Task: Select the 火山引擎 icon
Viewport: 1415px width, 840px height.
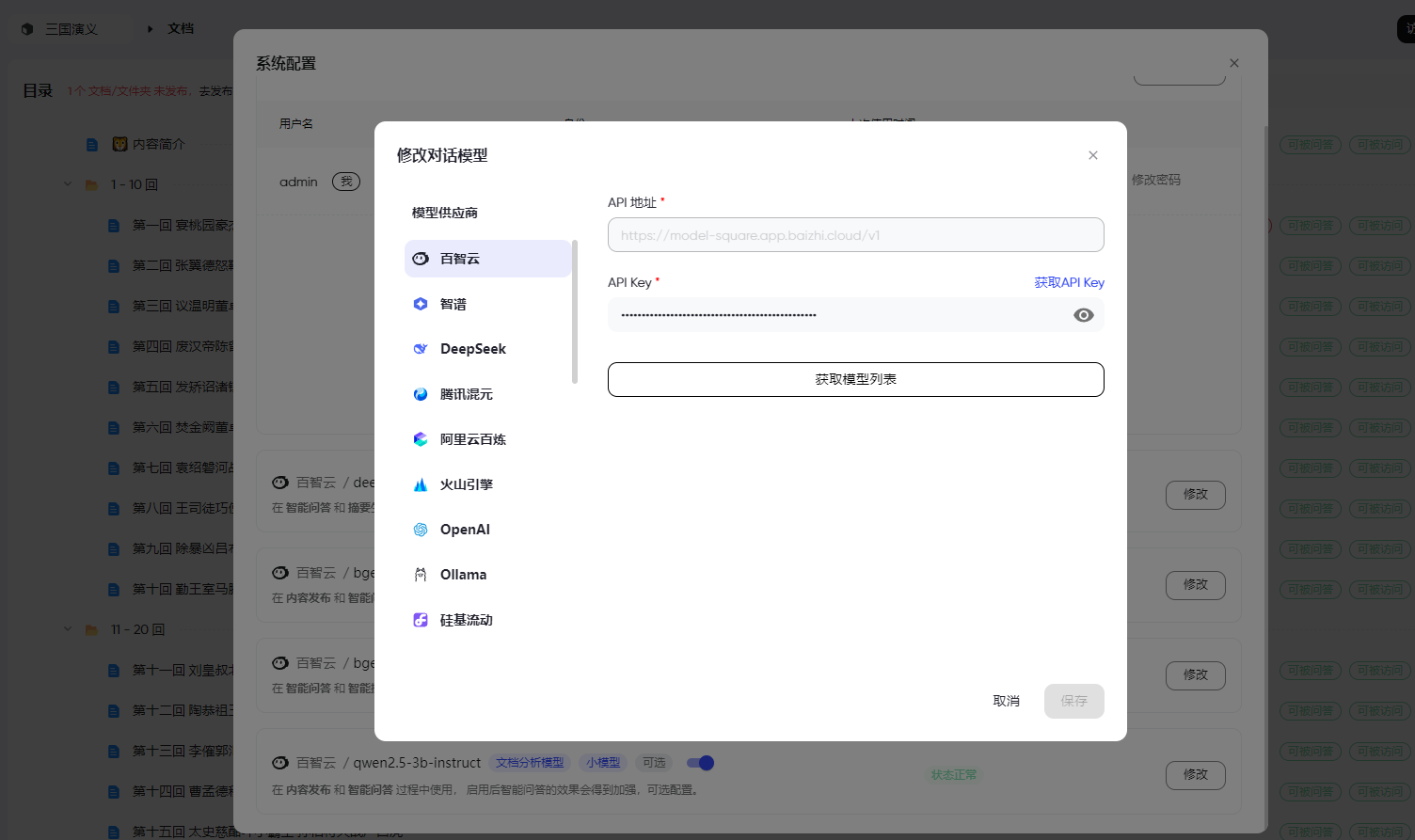Action: point(421,484)
